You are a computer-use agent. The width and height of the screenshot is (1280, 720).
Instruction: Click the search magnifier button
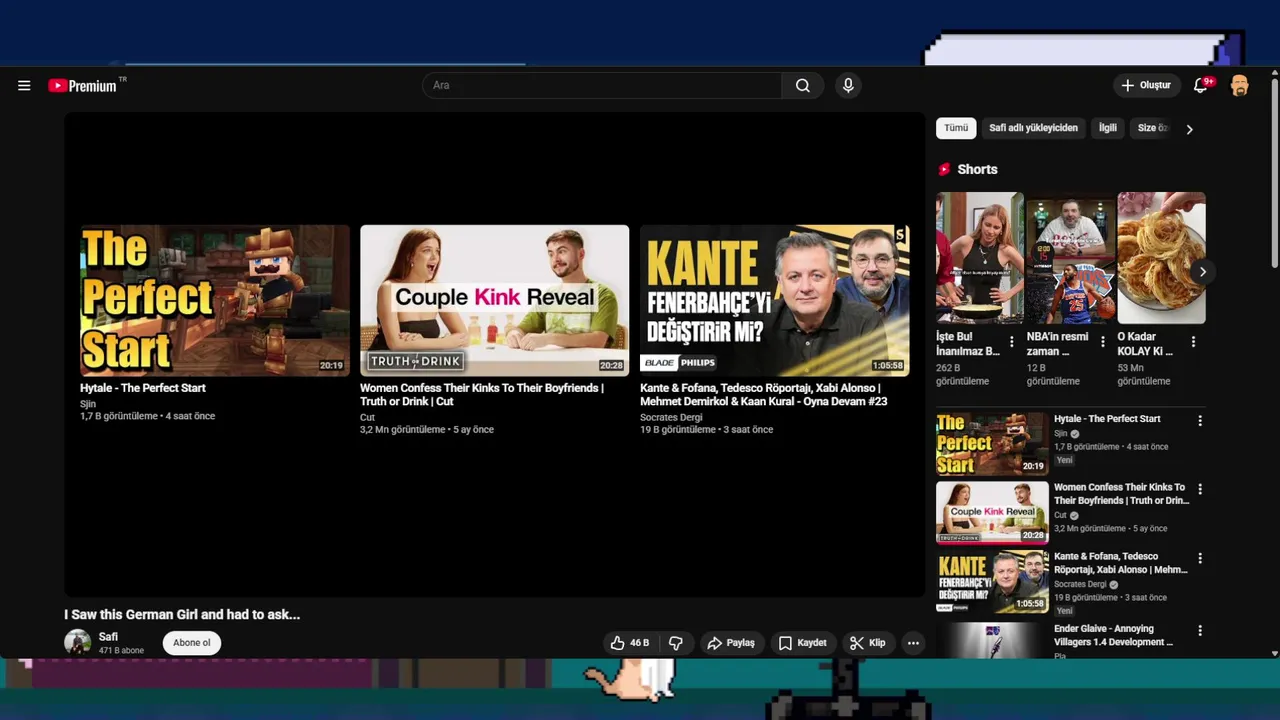click(x=803, y=86)
